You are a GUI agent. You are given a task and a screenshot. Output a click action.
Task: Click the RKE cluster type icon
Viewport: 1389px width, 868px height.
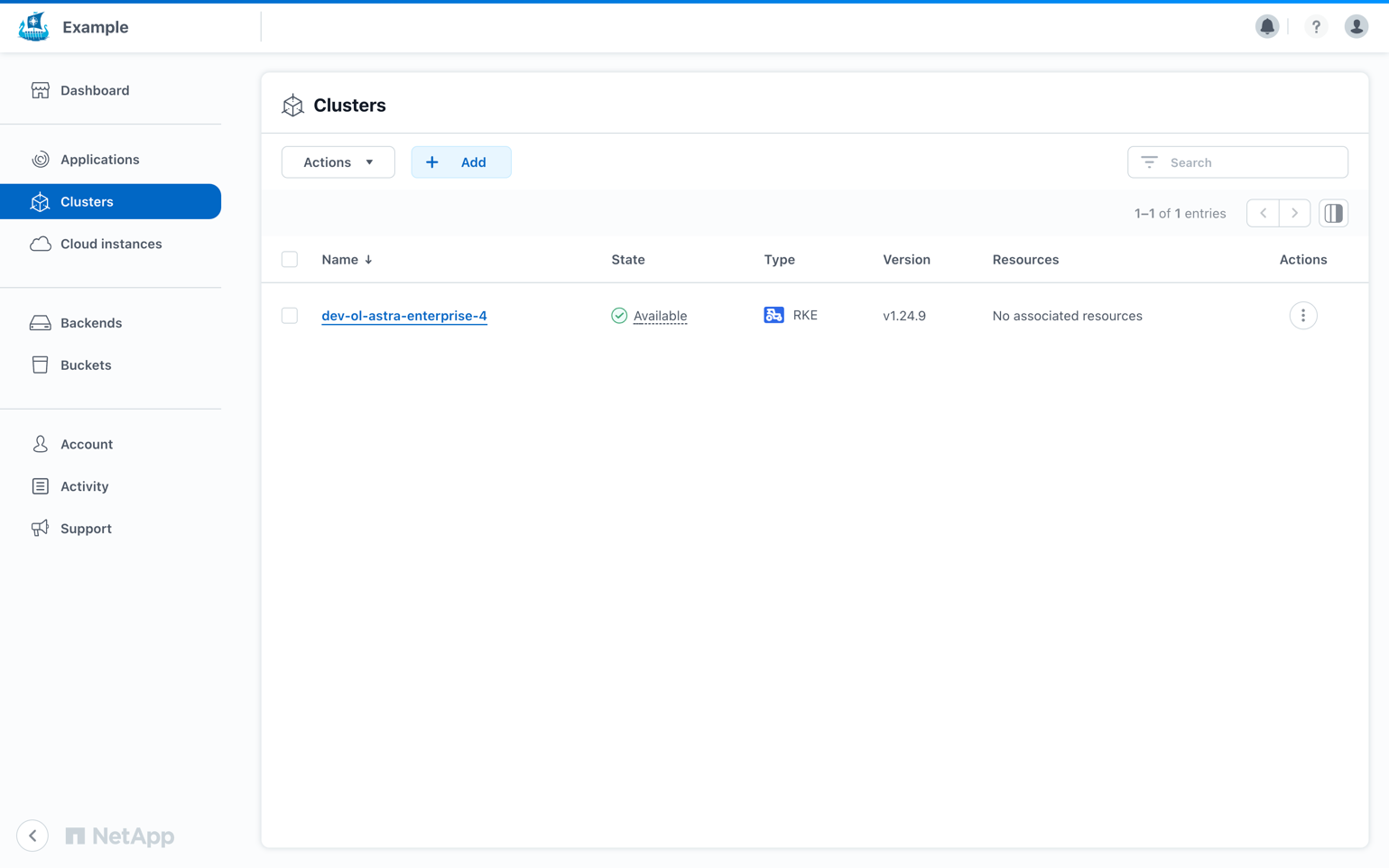773,315
